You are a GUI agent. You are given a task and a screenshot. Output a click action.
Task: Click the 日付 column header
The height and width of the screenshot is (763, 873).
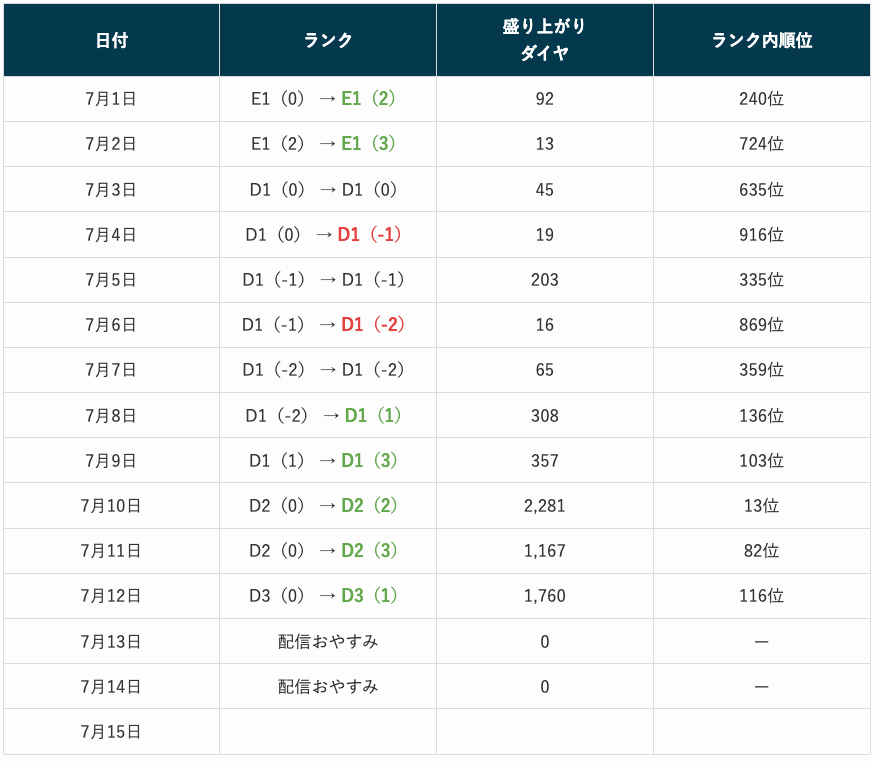pyautogui.click(x=111, y=41)
